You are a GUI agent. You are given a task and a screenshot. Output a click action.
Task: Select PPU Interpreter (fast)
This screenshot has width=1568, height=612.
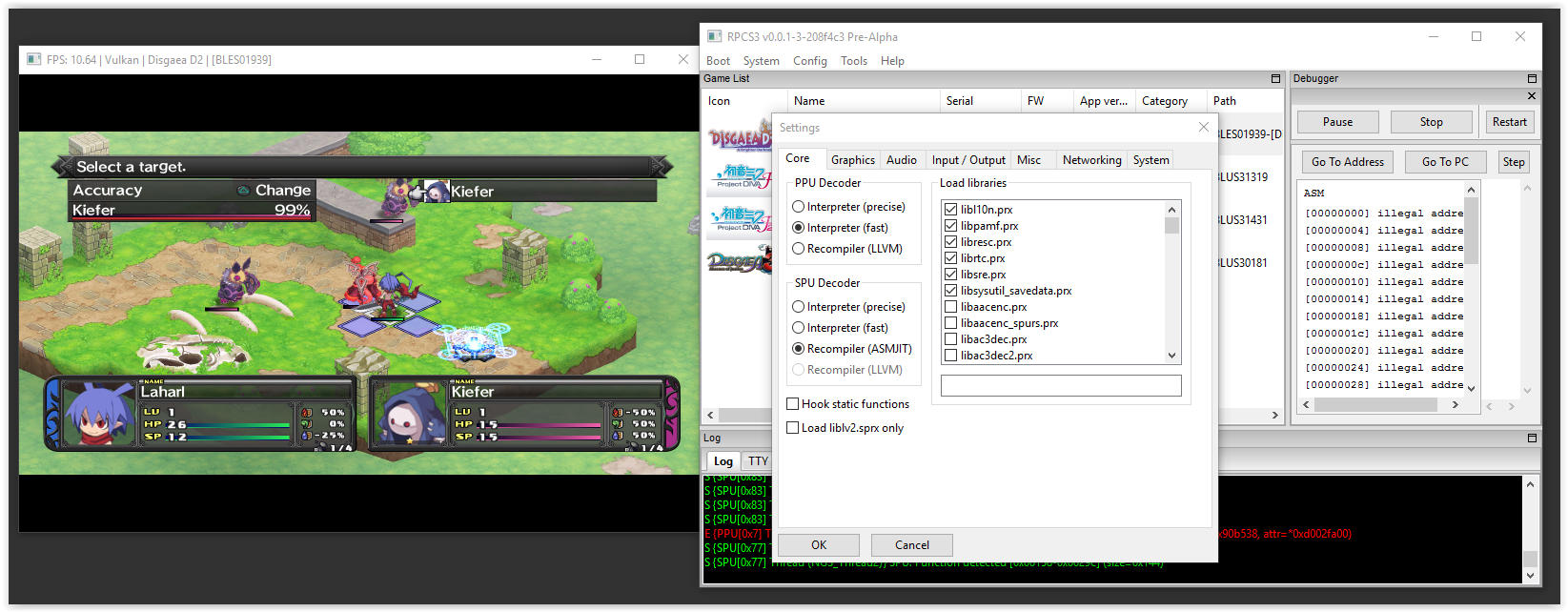(x=840, y=228)
